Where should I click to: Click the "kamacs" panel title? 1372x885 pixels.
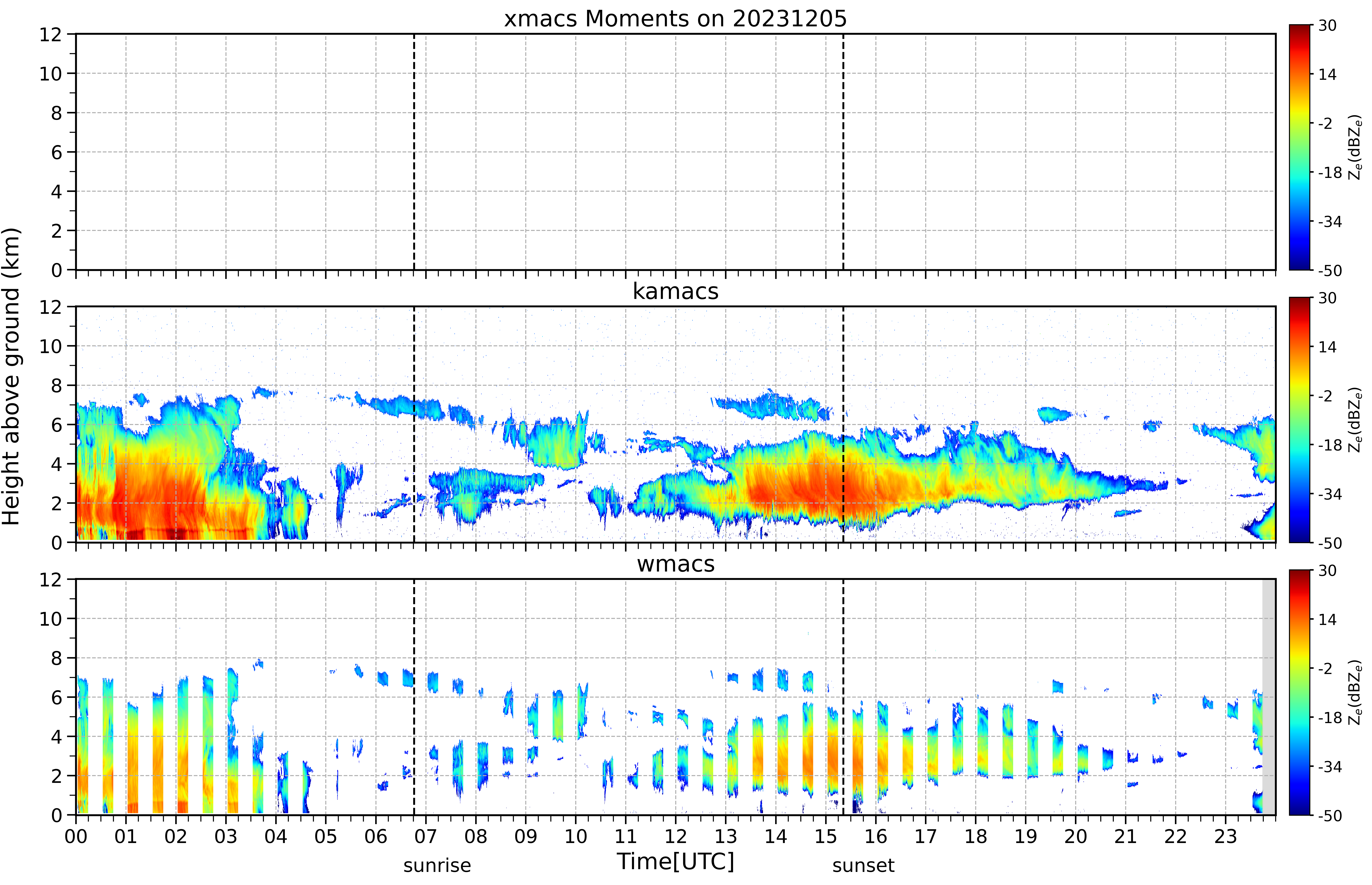tap(675, 291)
